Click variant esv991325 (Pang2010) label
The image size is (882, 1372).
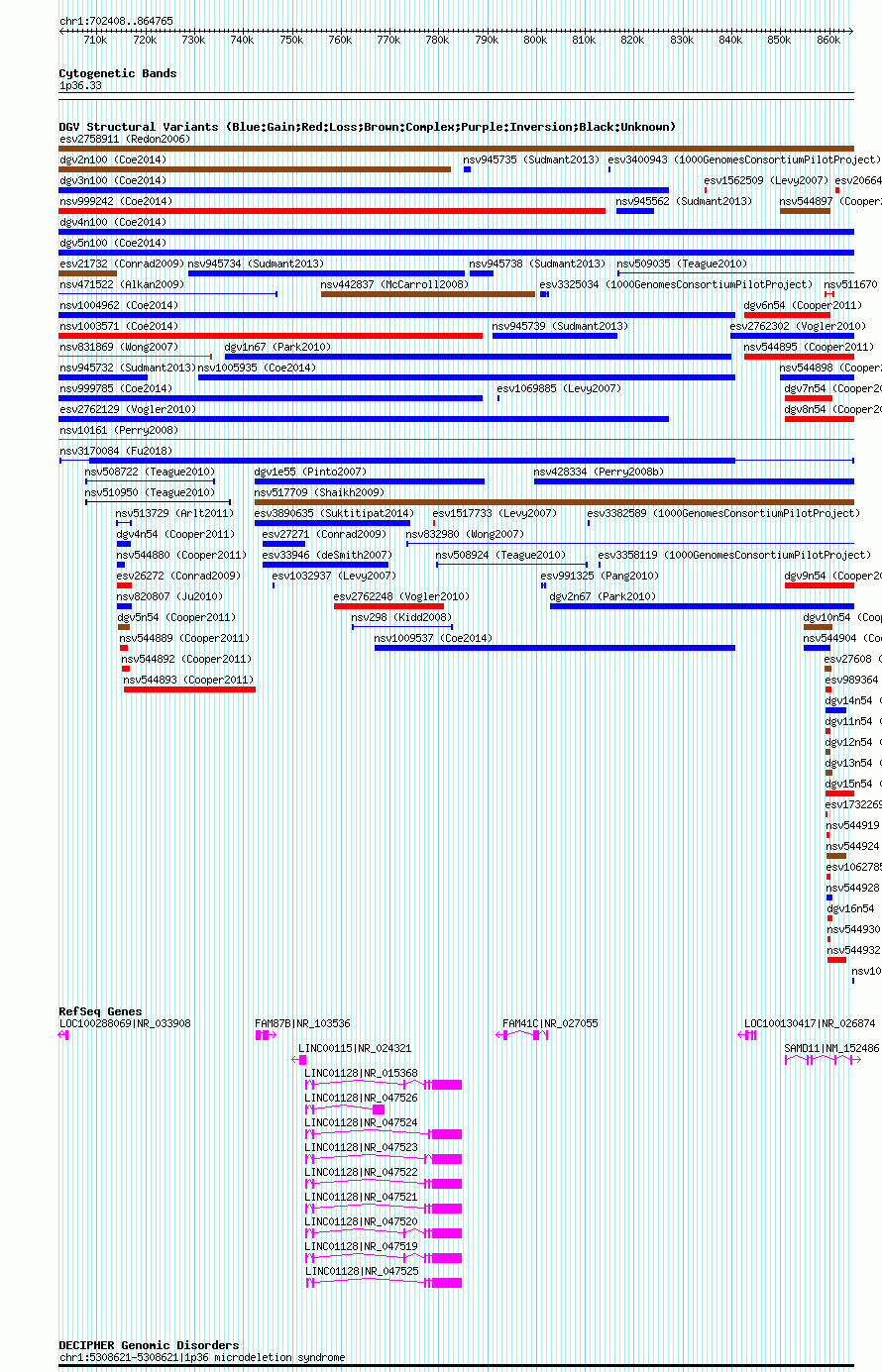click(x=600, y=577)
